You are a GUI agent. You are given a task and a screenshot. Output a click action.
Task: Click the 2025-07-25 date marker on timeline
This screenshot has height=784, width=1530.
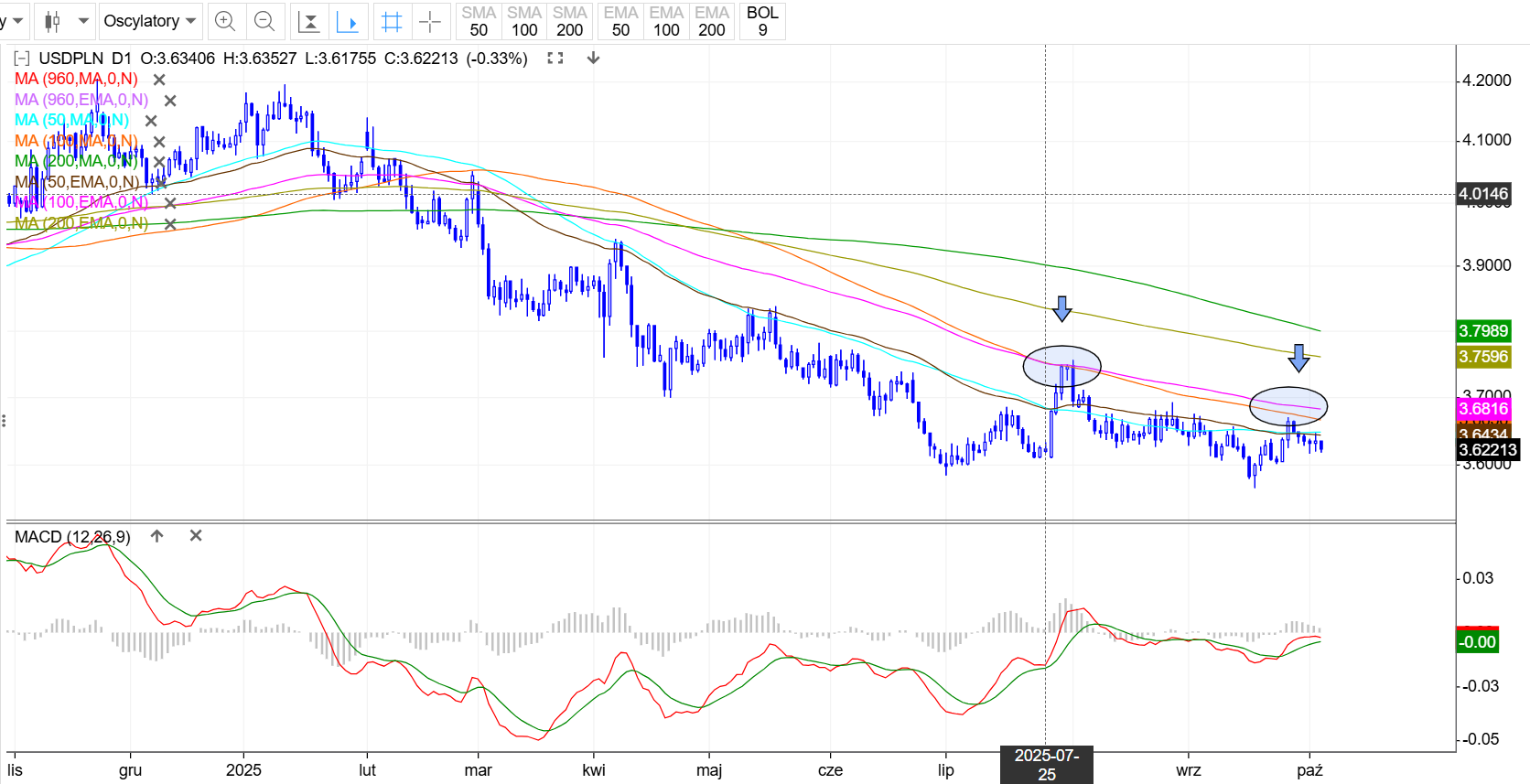click(1046, 765)
